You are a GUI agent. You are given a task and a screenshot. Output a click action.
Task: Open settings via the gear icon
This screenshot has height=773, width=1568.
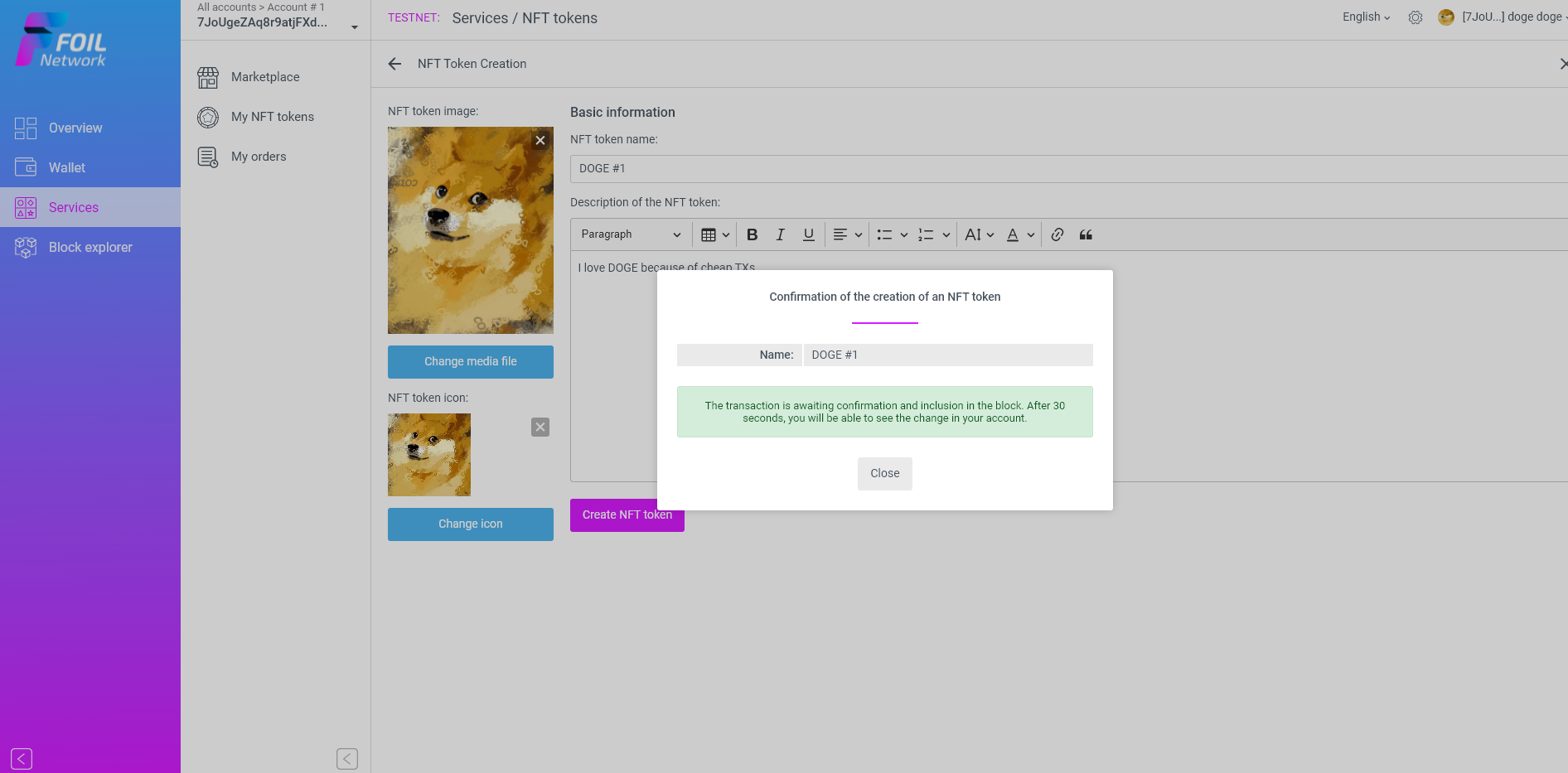pos(1416,17)
